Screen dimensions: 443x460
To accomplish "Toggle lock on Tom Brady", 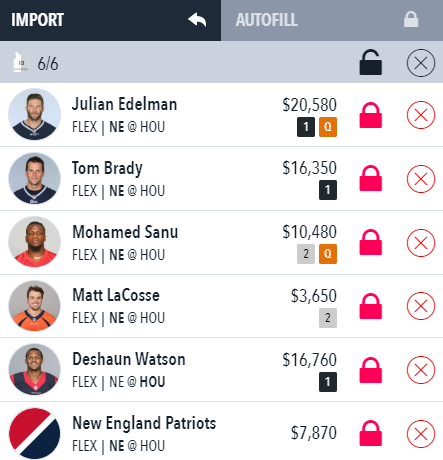I will point(370,178).
